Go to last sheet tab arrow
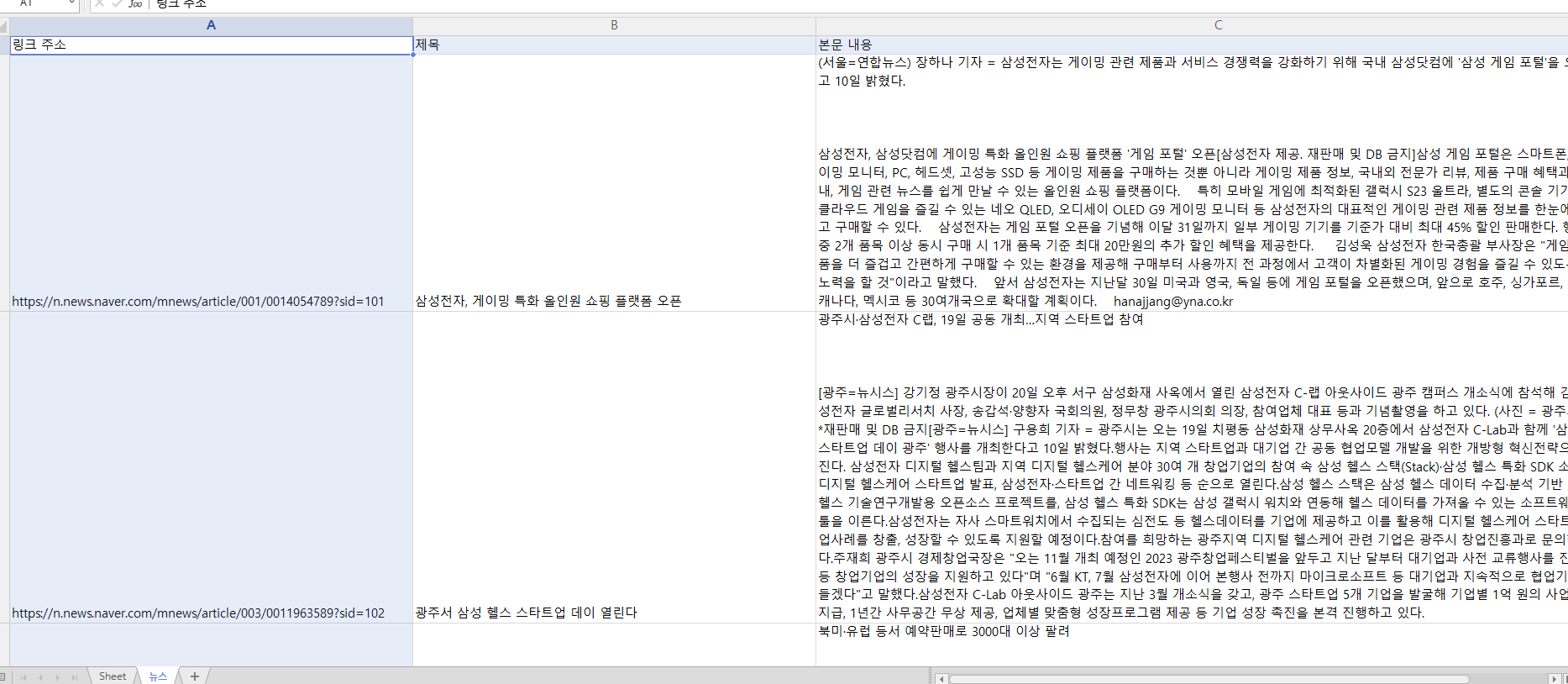Image resolution: width=1568 pixels, height=684 pixels. coord(74,677)
